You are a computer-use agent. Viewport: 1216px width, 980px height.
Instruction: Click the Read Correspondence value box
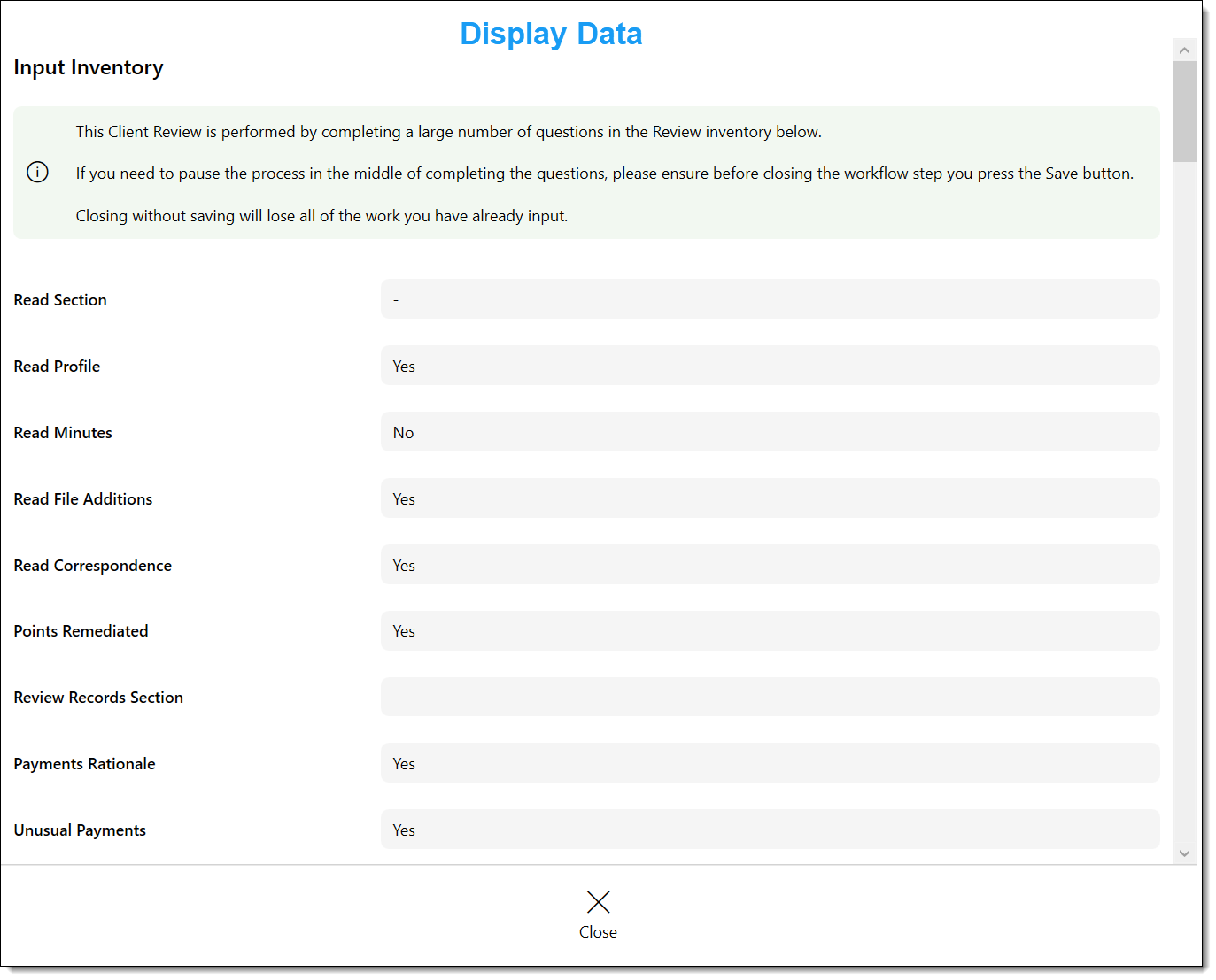click(x=770, y=564)
